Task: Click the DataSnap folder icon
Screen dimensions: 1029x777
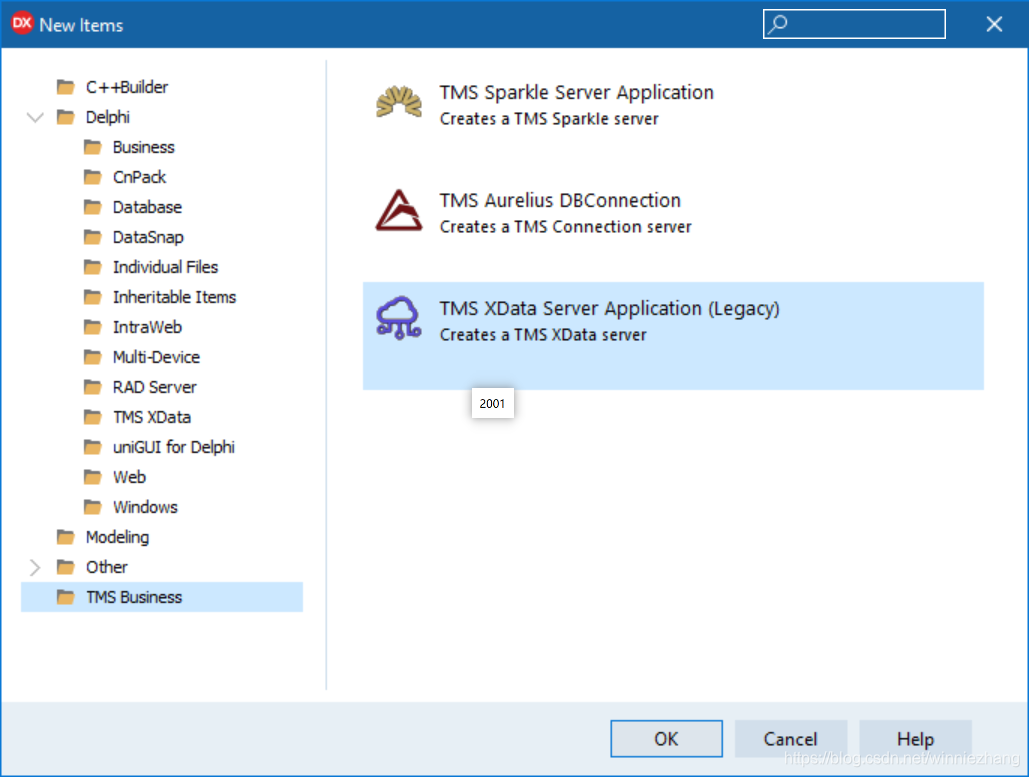Action: click(93, 237)
